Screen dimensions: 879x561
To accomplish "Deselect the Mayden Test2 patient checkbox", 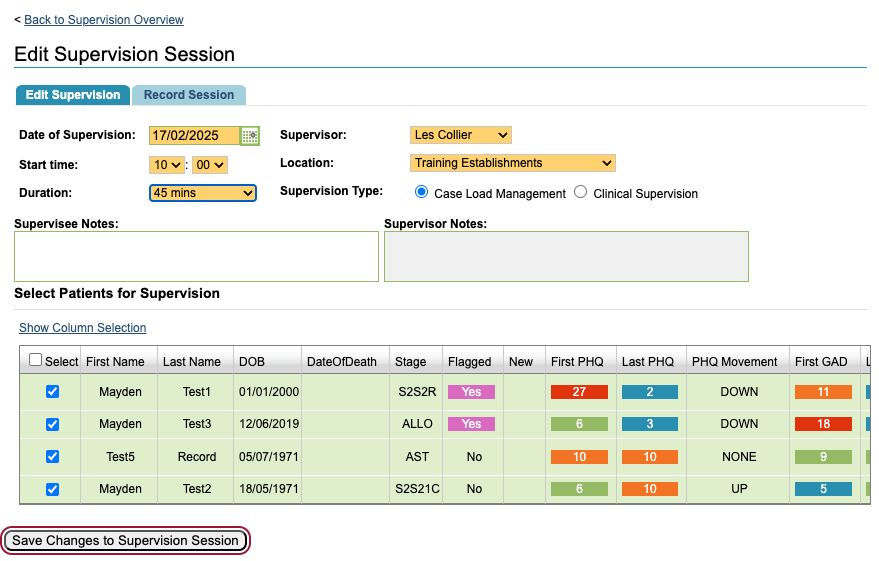I will click(x=53, y=489).
